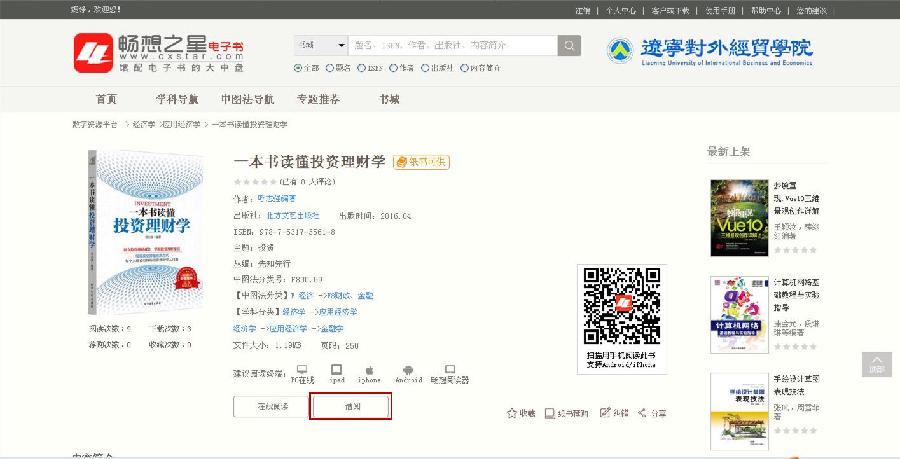
Task: Click the iphone Apple logo icon
Action: pos(370,370)
